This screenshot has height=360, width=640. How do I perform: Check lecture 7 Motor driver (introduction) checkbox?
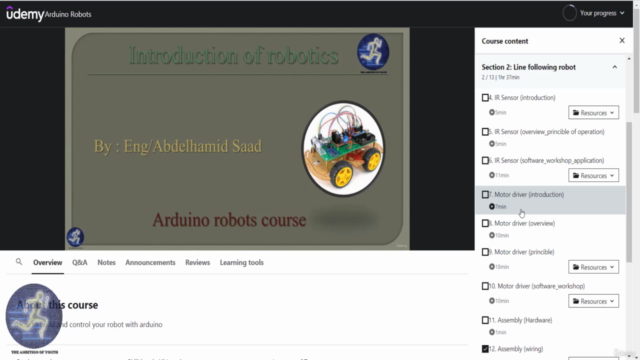485,195
